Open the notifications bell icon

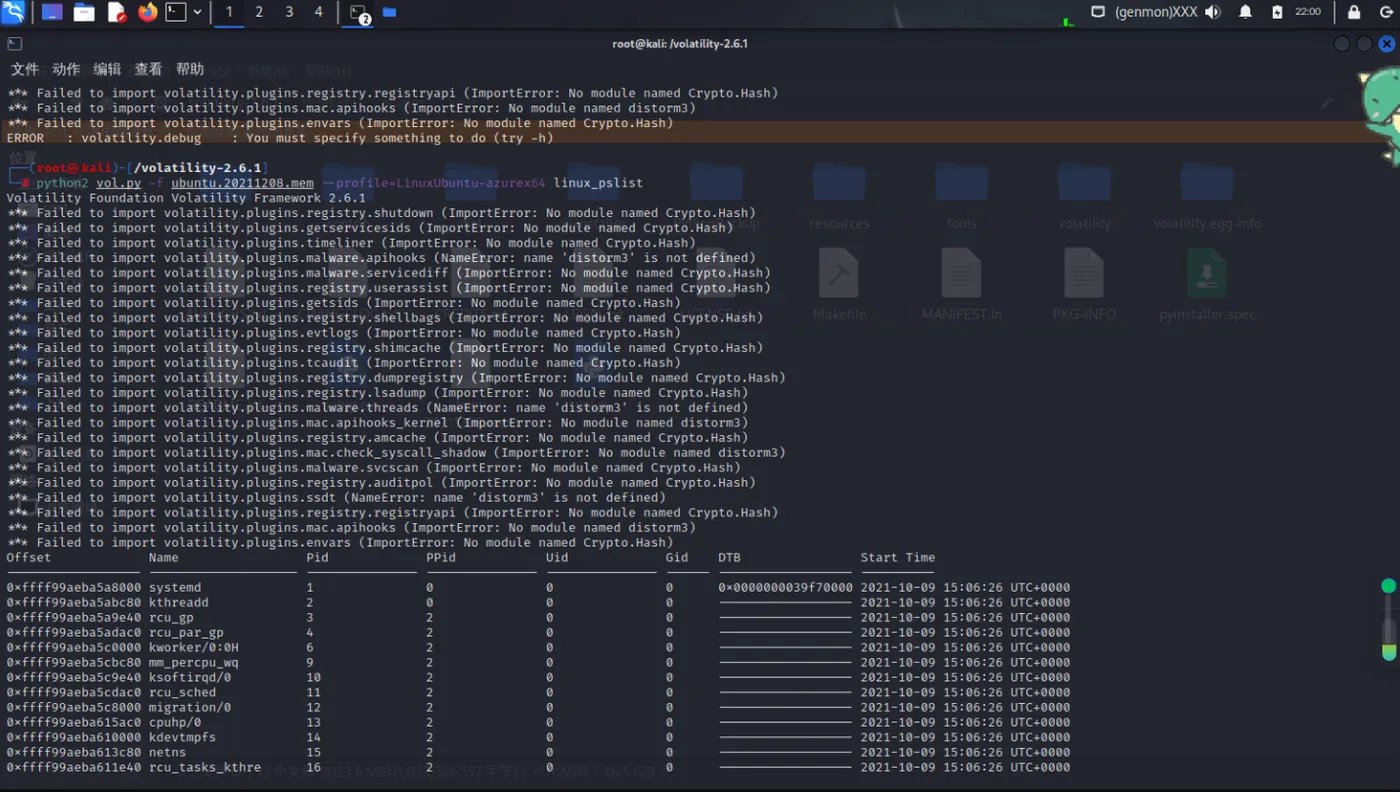click(x=1245, y=12)
